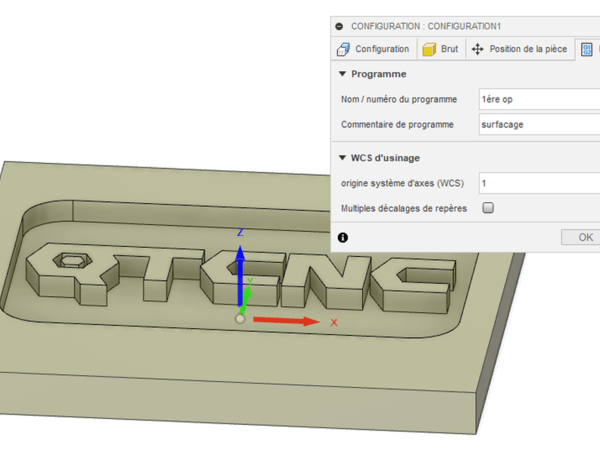This screenshot has height=450, width=600.
Task: Click the Nom / numéro du programme field
Action: pyautogui.click(x=537, y=99)
